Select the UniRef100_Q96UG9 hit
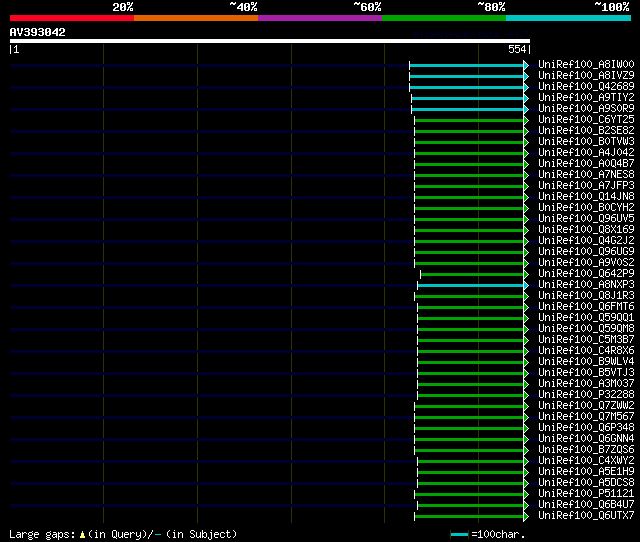This screenshot has width=640, height=542. (x=586, y=252)
